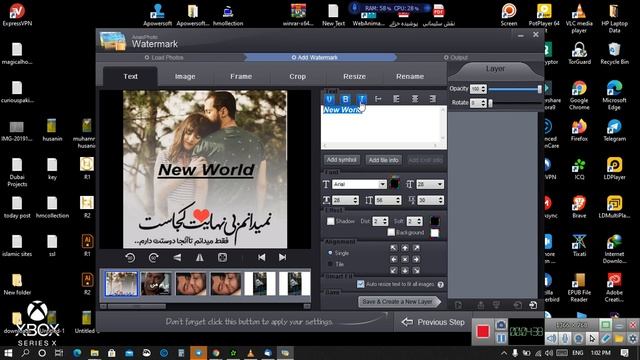Screen dimensions: 640x360
Task: Move watermark to top-center position
Action: 405,248
